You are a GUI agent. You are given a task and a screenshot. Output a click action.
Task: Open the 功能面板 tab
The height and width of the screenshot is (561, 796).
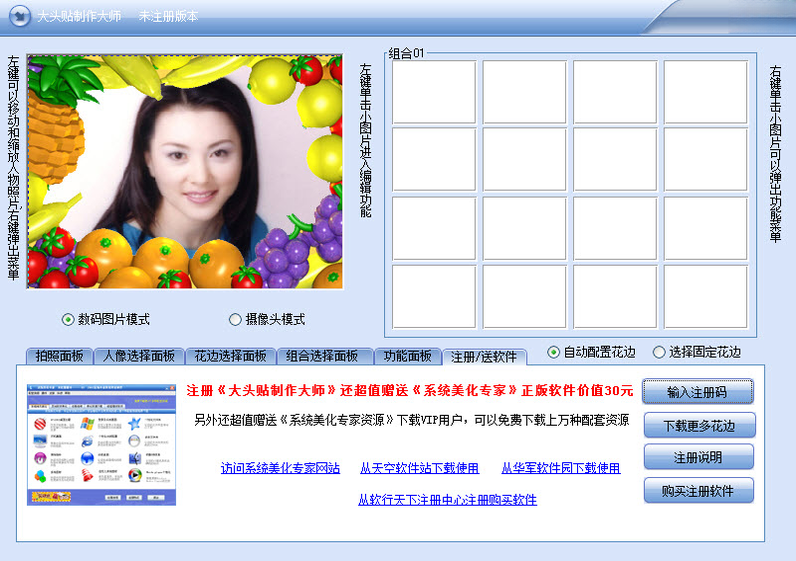pyautogui.click(x=408, y=356)
